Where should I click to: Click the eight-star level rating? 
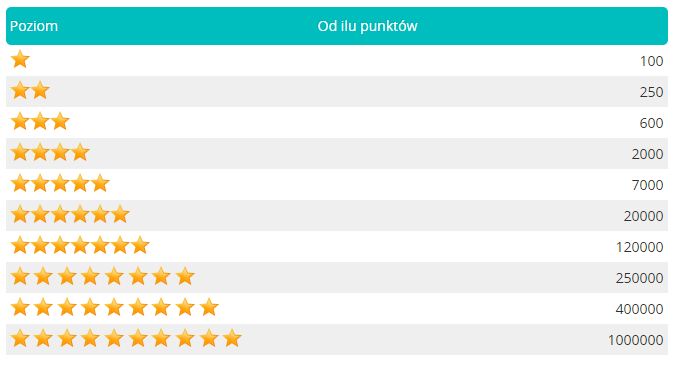[102, 276]
